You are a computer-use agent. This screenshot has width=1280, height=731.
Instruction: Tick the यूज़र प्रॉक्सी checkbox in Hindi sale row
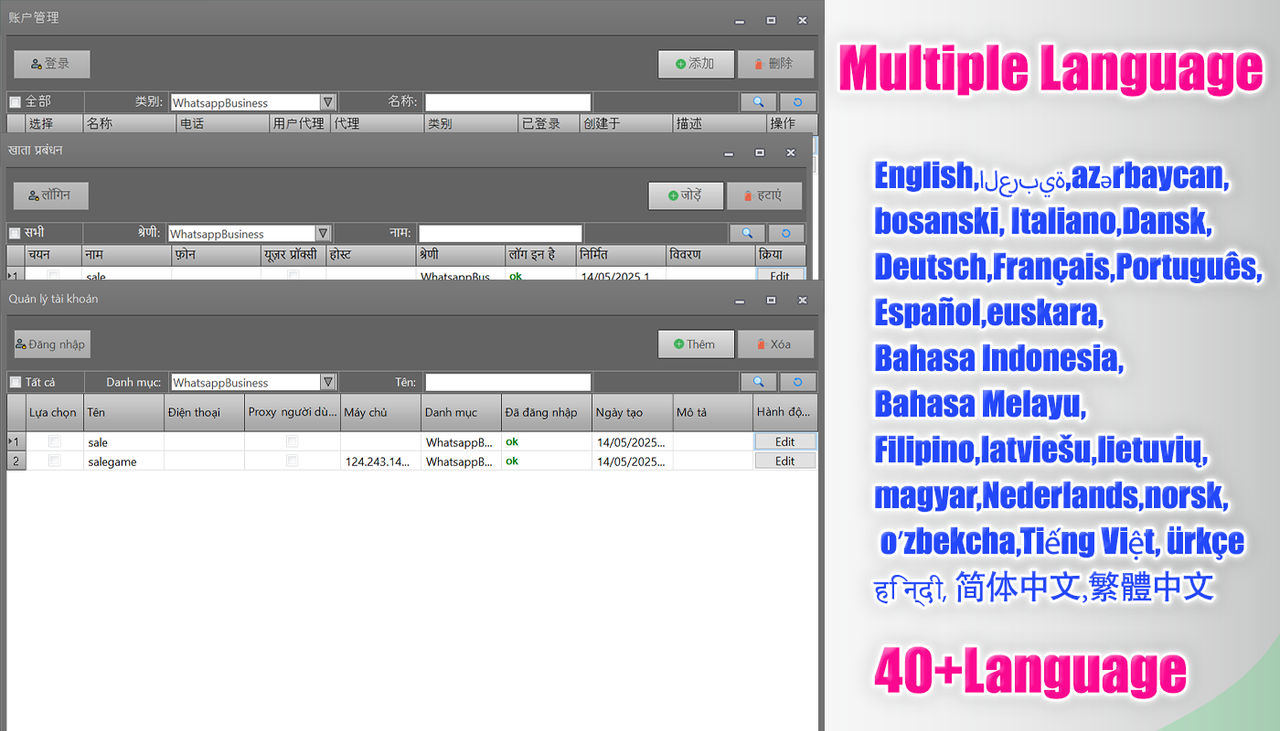(293, 275)
